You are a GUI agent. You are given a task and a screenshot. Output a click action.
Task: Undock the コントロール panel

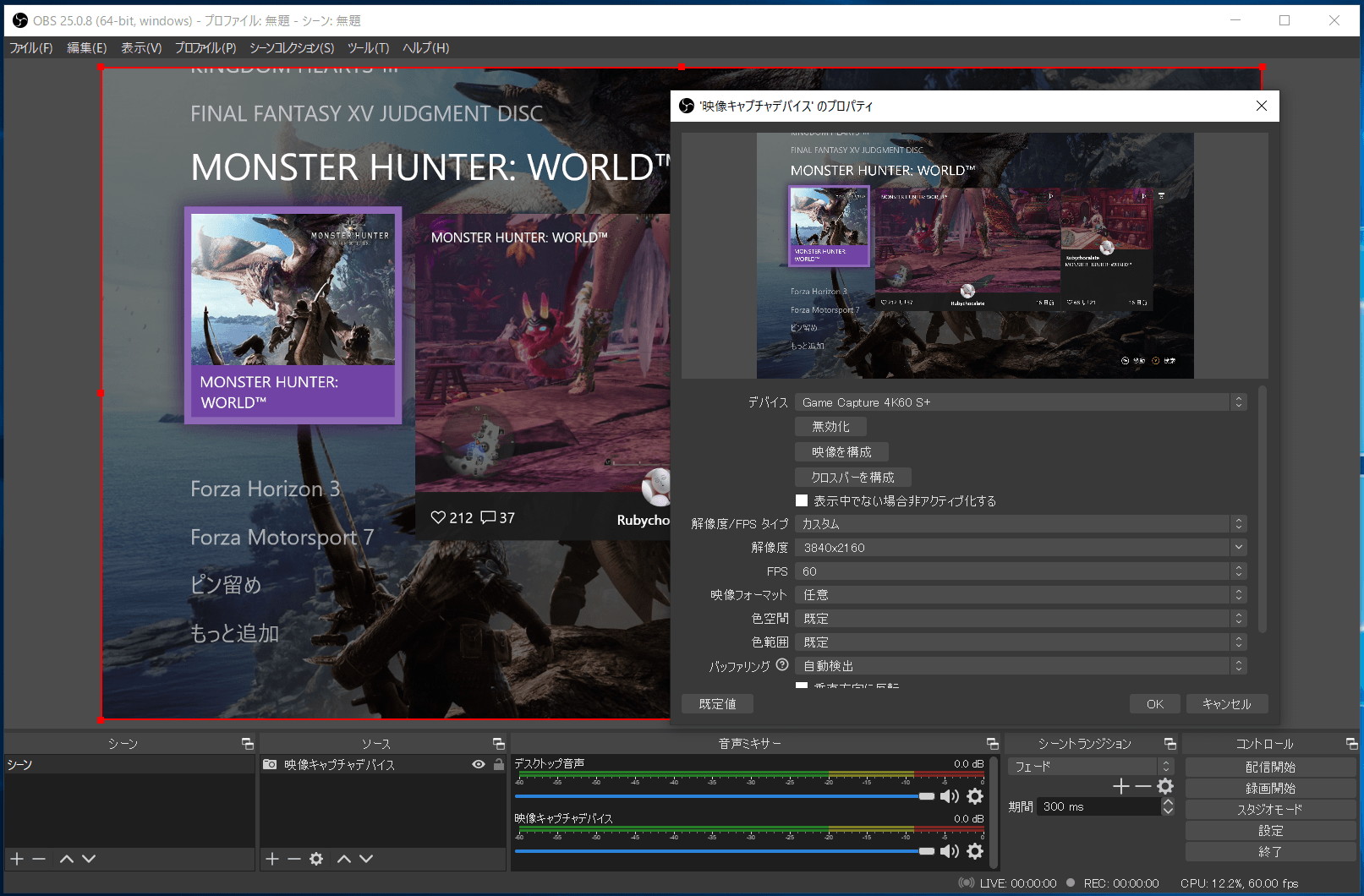pos(1352,744)
